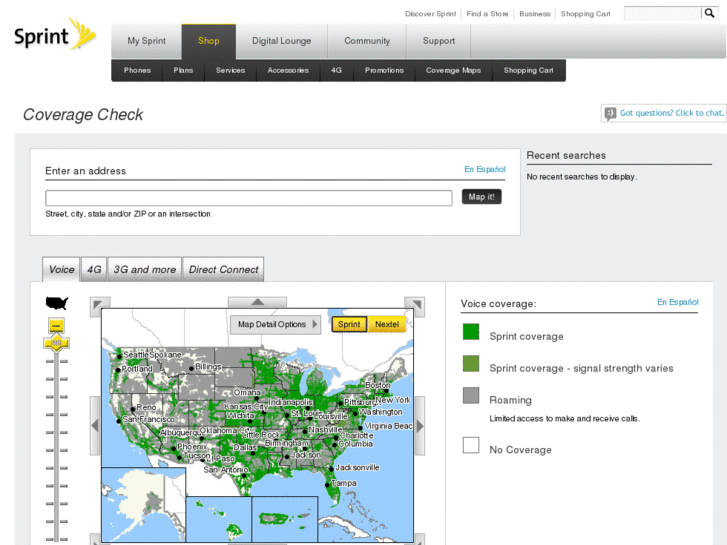Click the chat speech bubble icon
727x545 pixels.
[609, 114]
